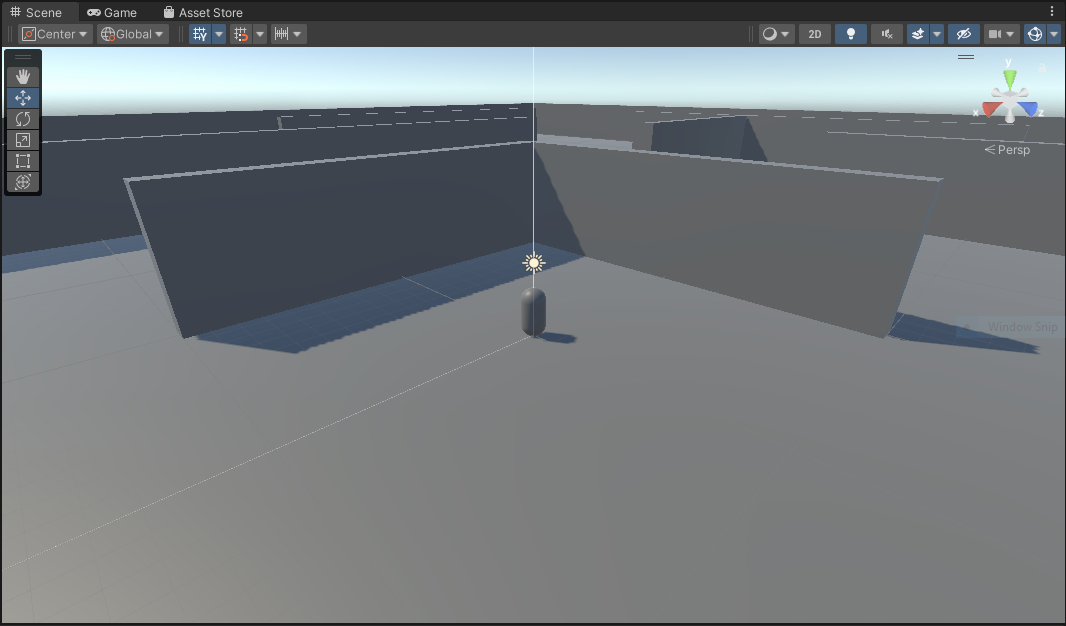The image size is (1066, 626).
Task: Select the Move tool
Action: [22, 97]
